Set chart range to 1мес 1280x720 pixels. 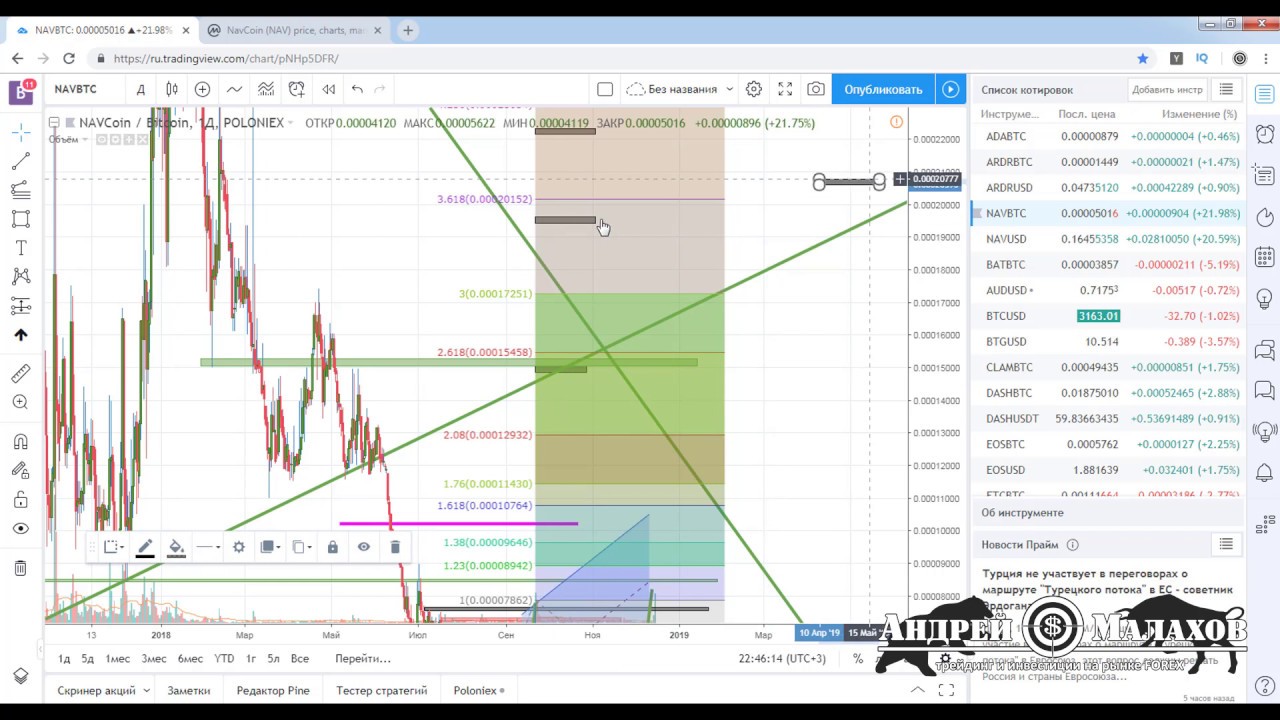point(117,658)
